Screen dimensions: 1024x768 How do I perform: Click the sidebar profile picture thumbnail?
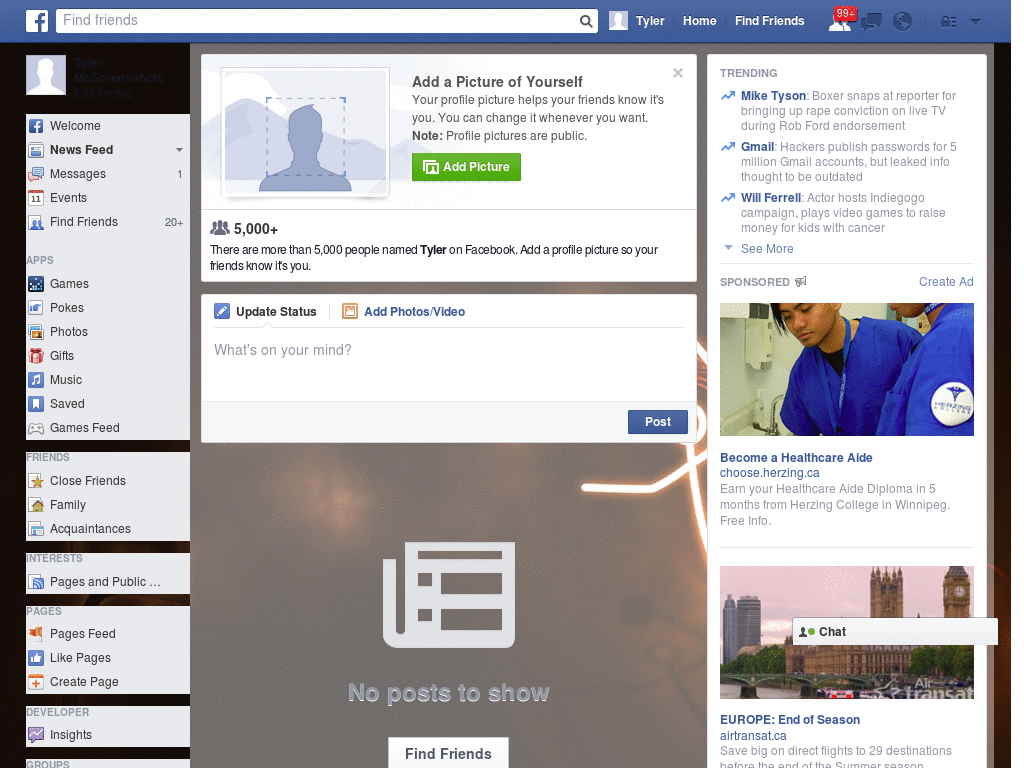pyautogui.click(x=46, y=75)
